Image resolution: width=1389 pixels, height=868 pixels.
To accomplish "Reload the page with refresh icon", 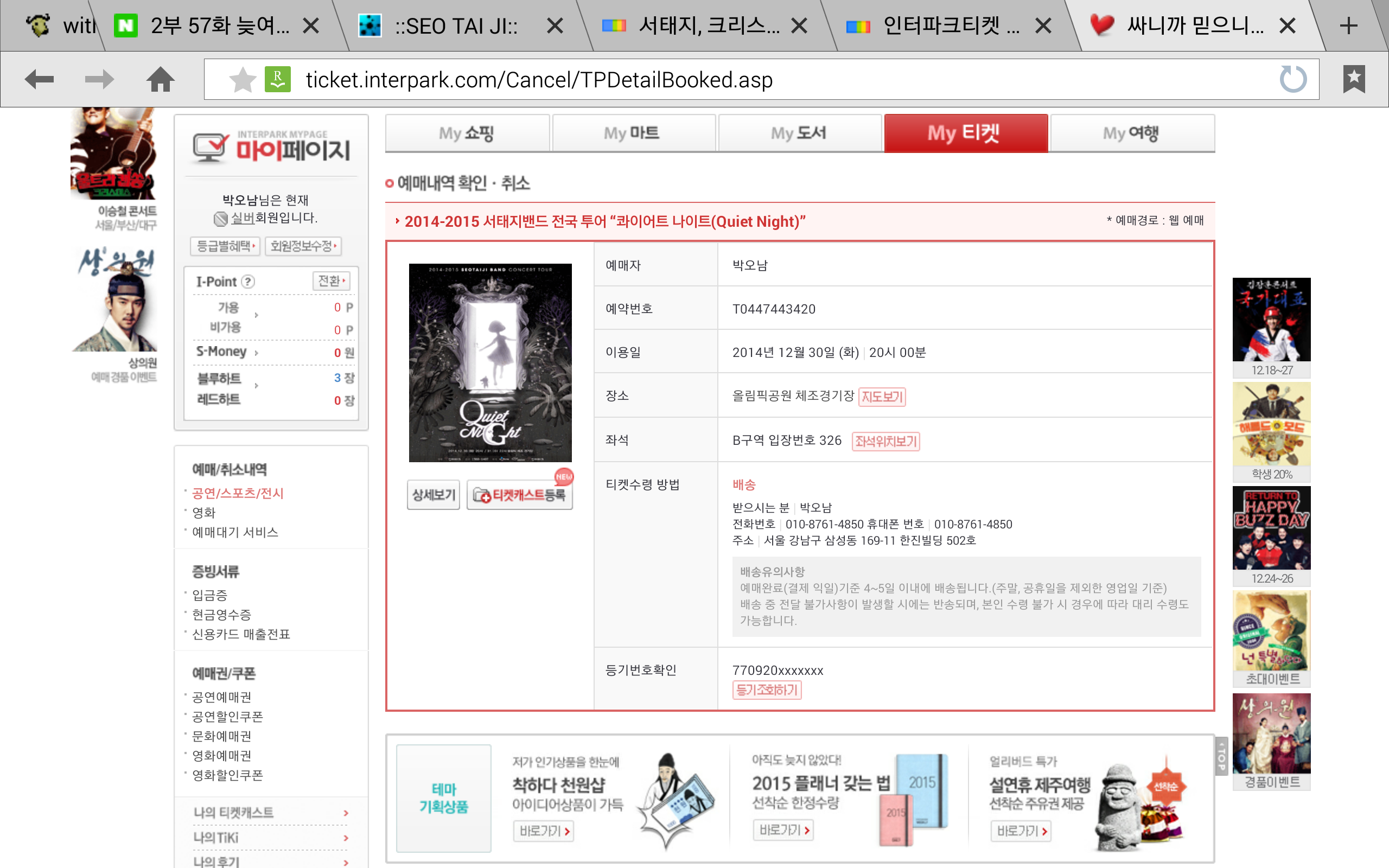I will point(1292,79).
